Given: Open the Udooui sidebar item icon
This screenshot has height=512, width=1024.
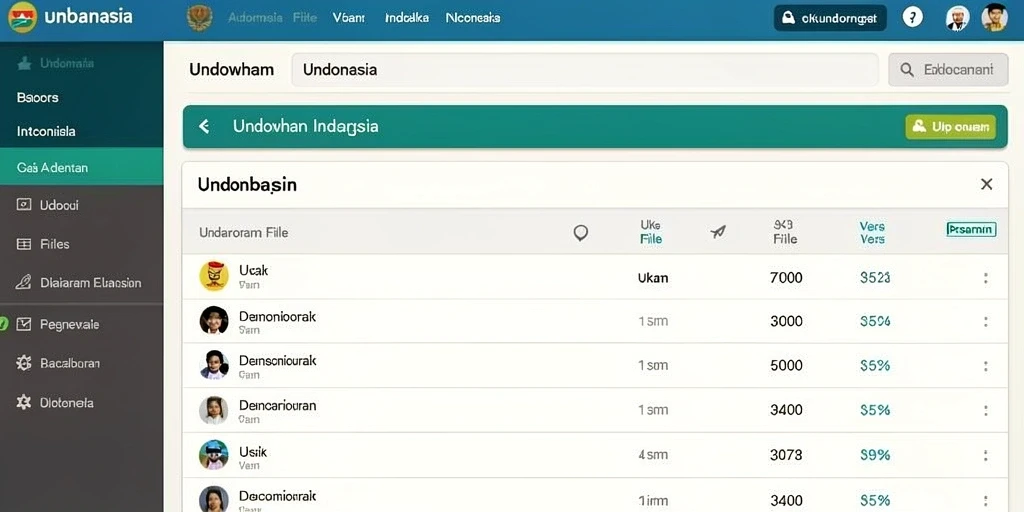Looking at the screenshot, I should (24, 205).
